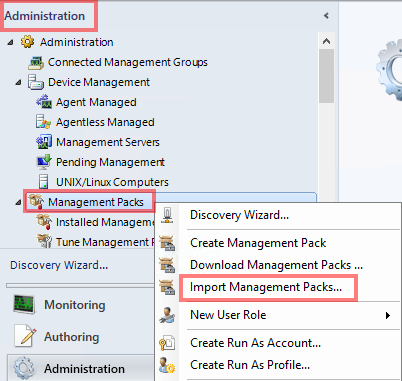Click the navigation tree scroll-up arrow
The height and width of the screenshot is (381, 402).
[x=326, y=41]
